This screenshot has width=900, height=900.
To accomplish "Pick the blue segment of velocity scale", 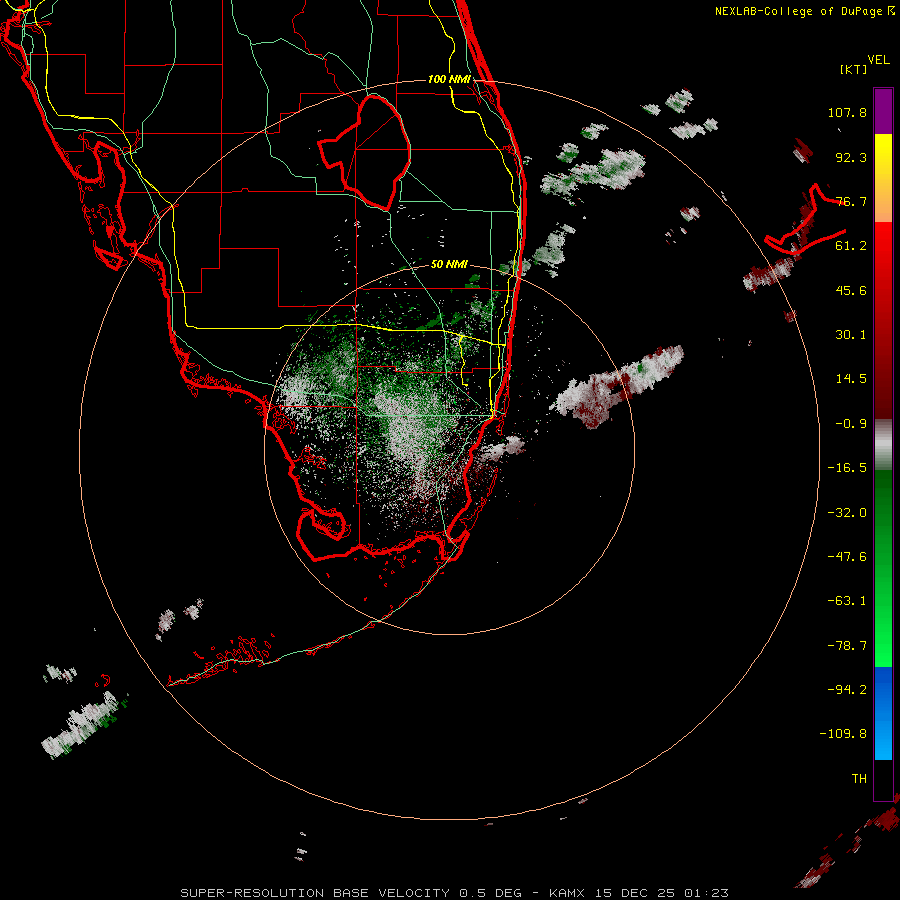I will [x=883, y=713].
